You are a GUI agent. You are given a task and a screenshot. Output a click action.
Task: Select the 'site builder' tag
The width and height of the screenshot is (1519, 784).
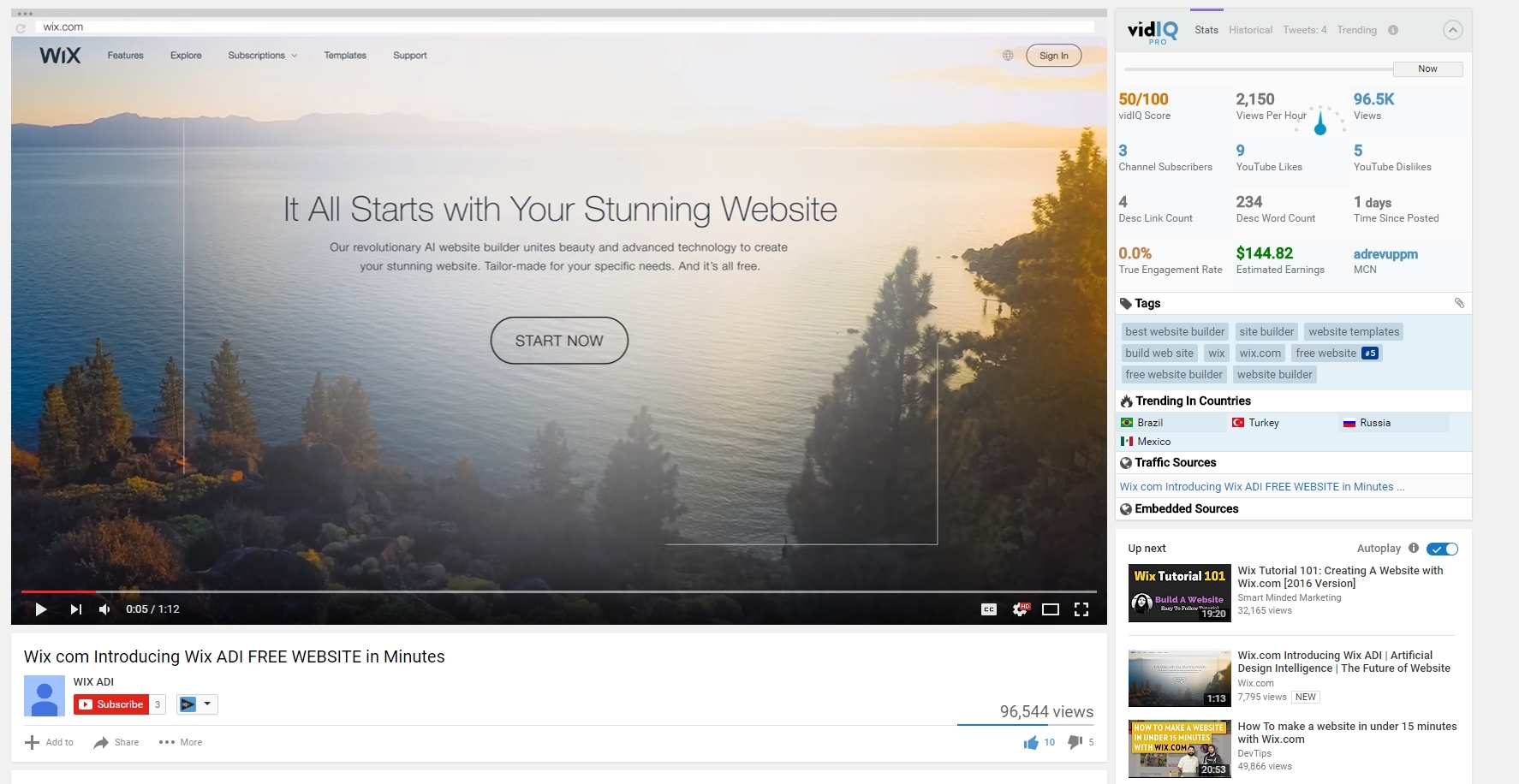tap(1266, 332)
